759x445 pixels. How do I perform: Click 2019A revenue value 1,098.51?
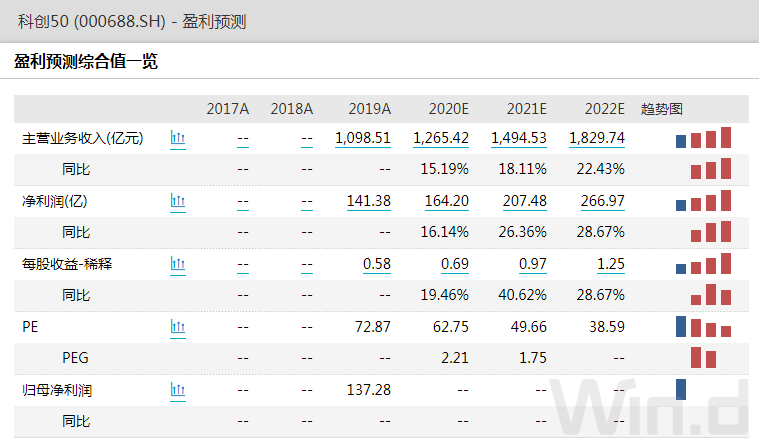(x=363, y=138)
